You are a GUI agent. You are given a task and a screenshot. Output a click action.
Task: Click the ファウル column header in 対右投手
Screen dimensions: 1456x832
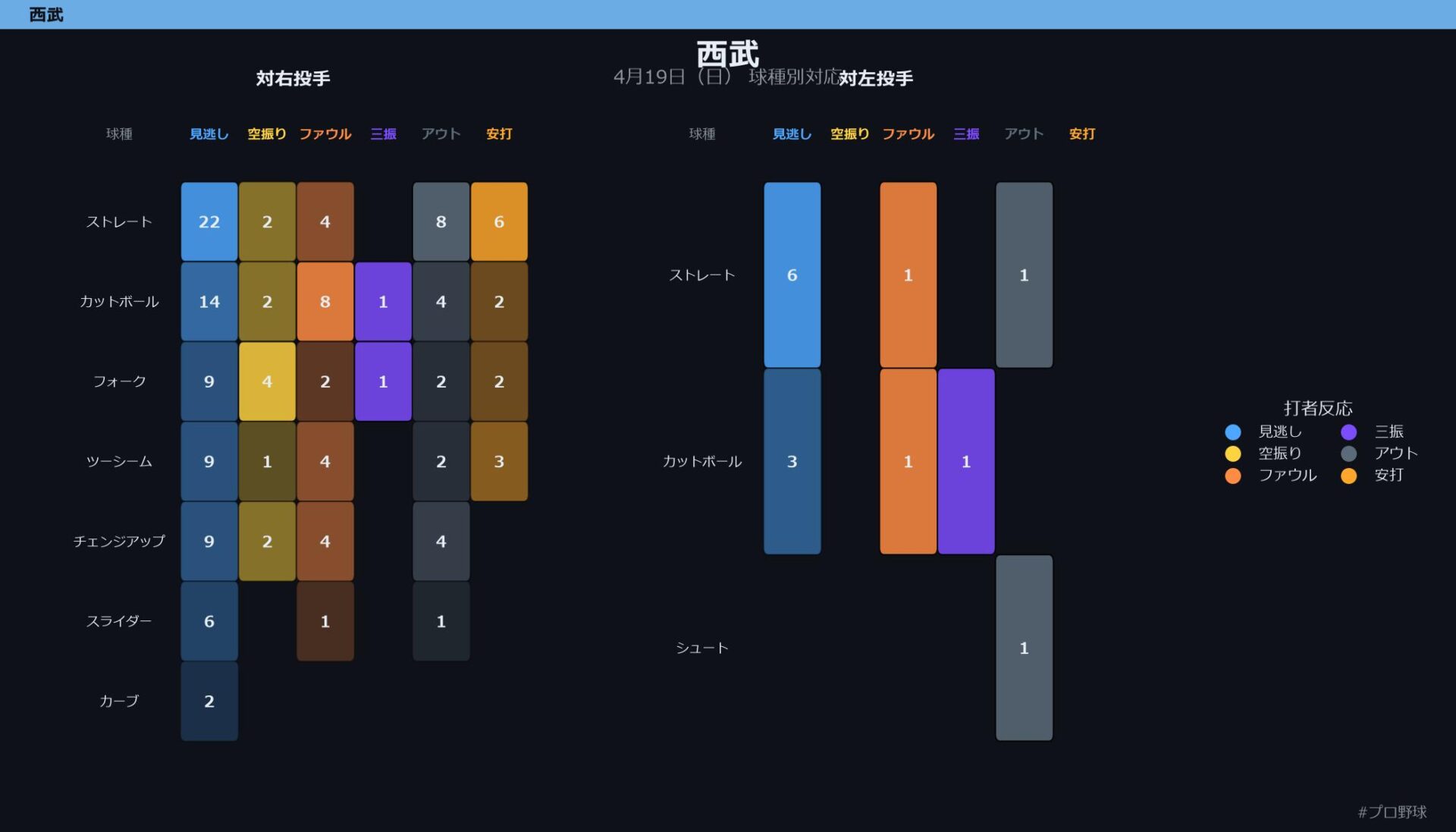[325, 134]
